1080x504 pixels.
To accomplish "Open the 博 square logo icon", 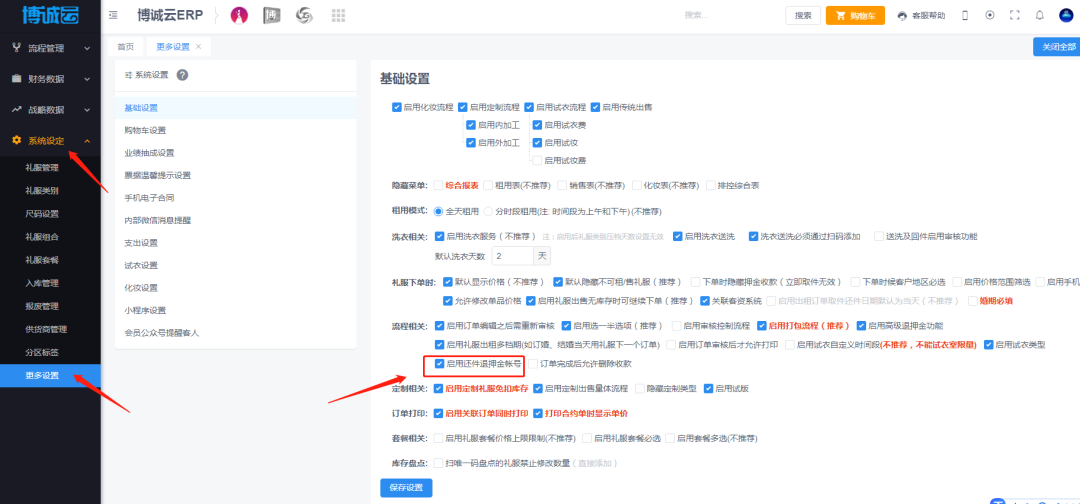I will click(x=271, y=15).
